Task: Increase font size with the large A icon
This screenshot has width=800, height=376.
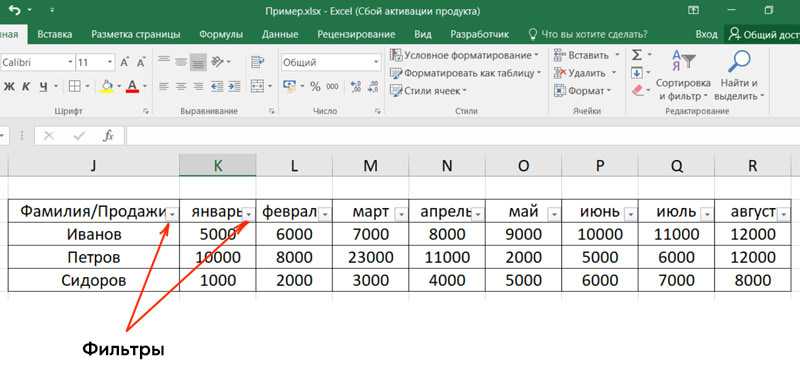Action: [x=124, y=62]
